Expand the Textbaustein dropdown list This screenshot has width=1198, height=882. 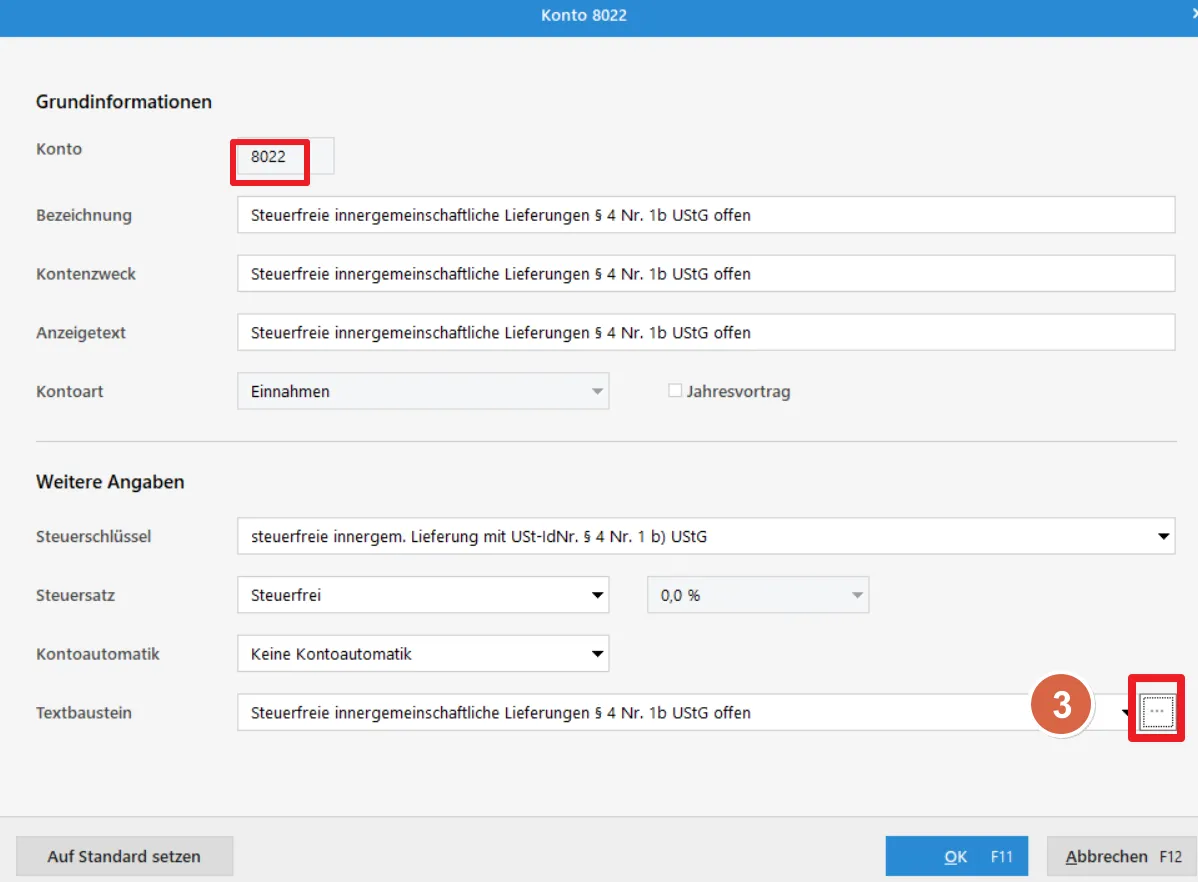(1125, 713)
